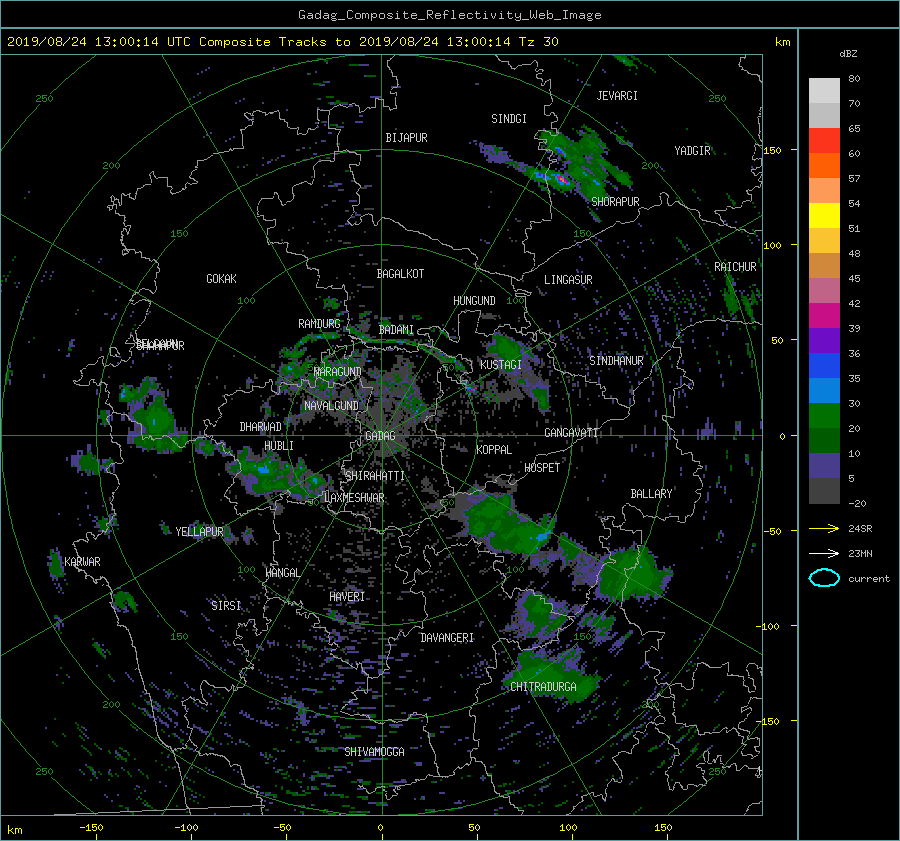The image size is (900, 841).
Task: Click the YELLAPUR city label
Action: coord(199,532)
